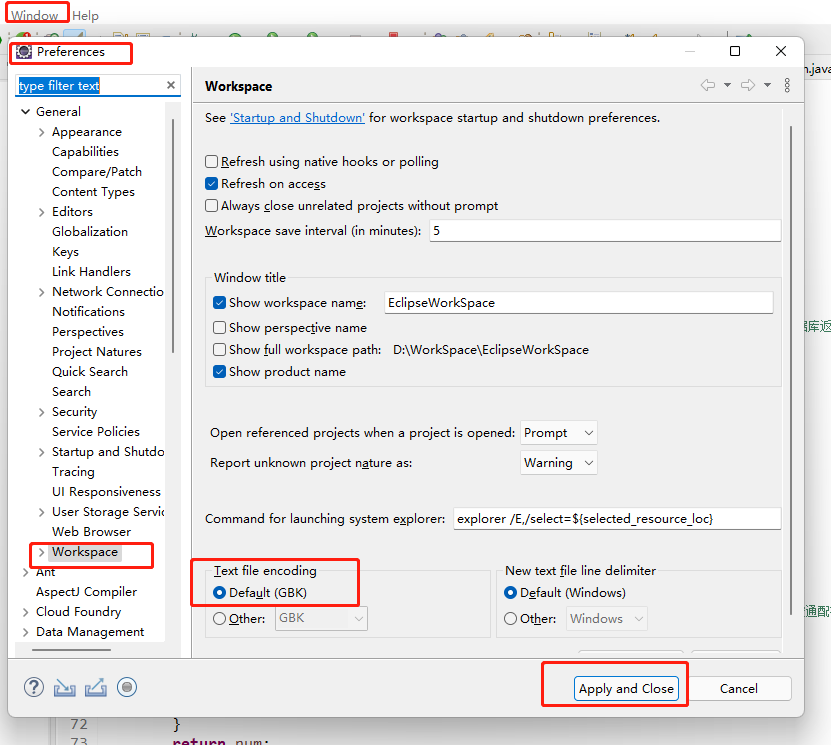Open the back history dropdown arrow

(728, 85)
